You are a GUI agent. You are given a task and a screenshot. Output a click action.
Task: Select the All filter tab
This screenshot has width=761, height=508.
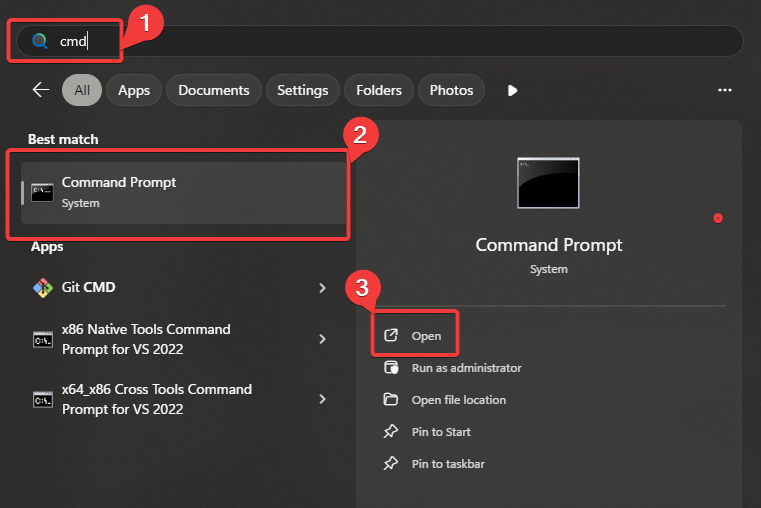pos(82,90)
